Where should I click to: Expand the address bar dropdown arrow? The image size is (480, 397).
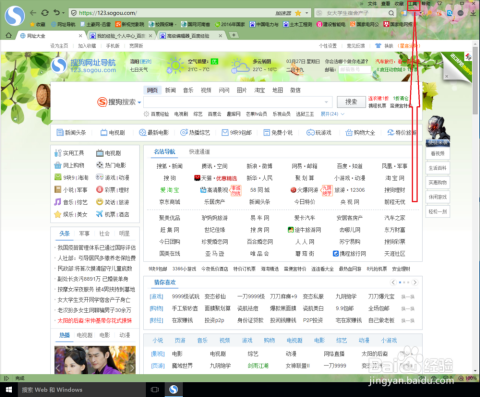[307, 13]
